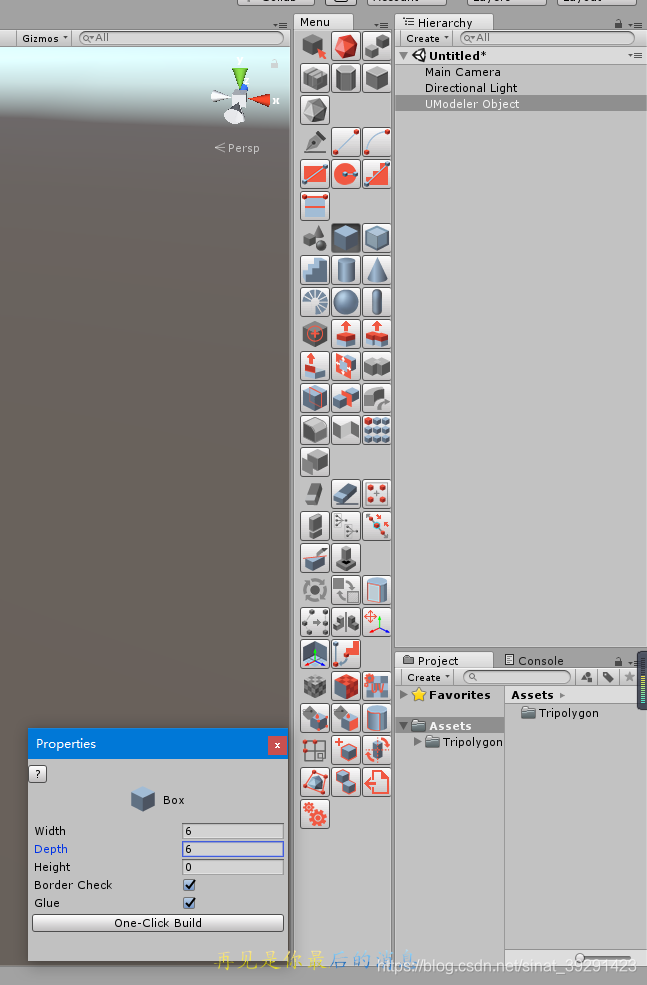This screenshot has height=985, width=647.
Task: Click the Width input field
Action: click(x=232, y=831)
